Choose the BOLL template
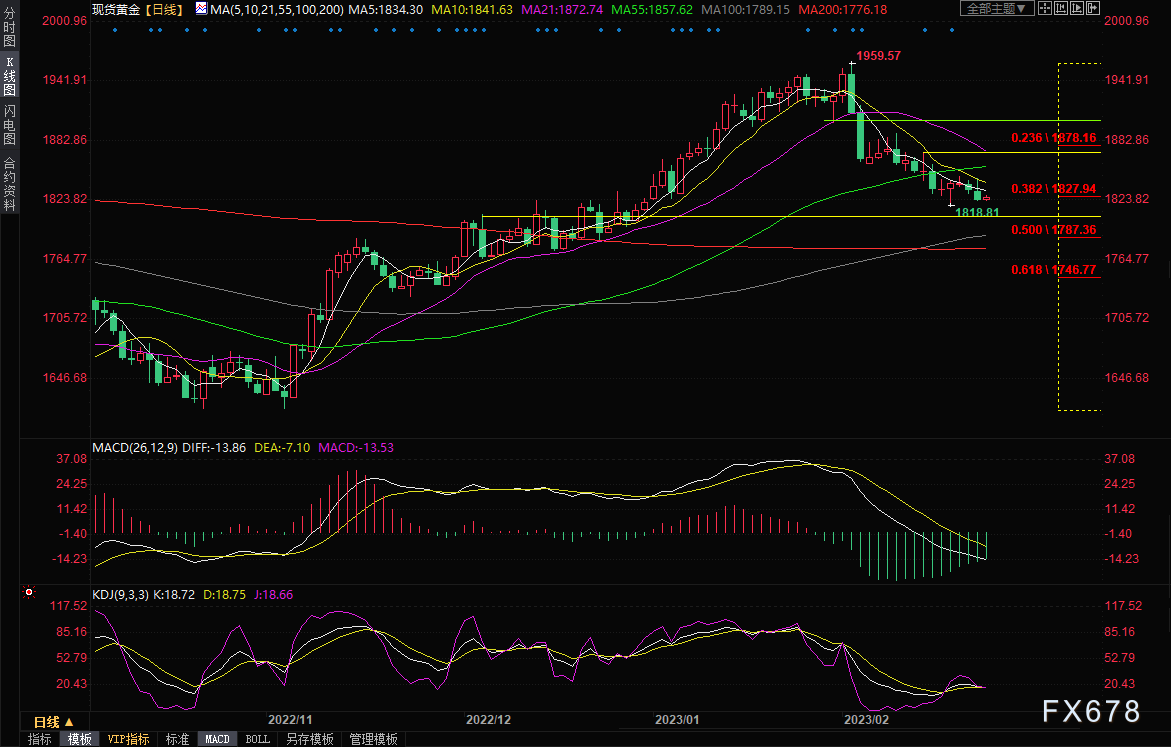The height and width of the screenshot is (747, 1171). click(x=258, y=739)
